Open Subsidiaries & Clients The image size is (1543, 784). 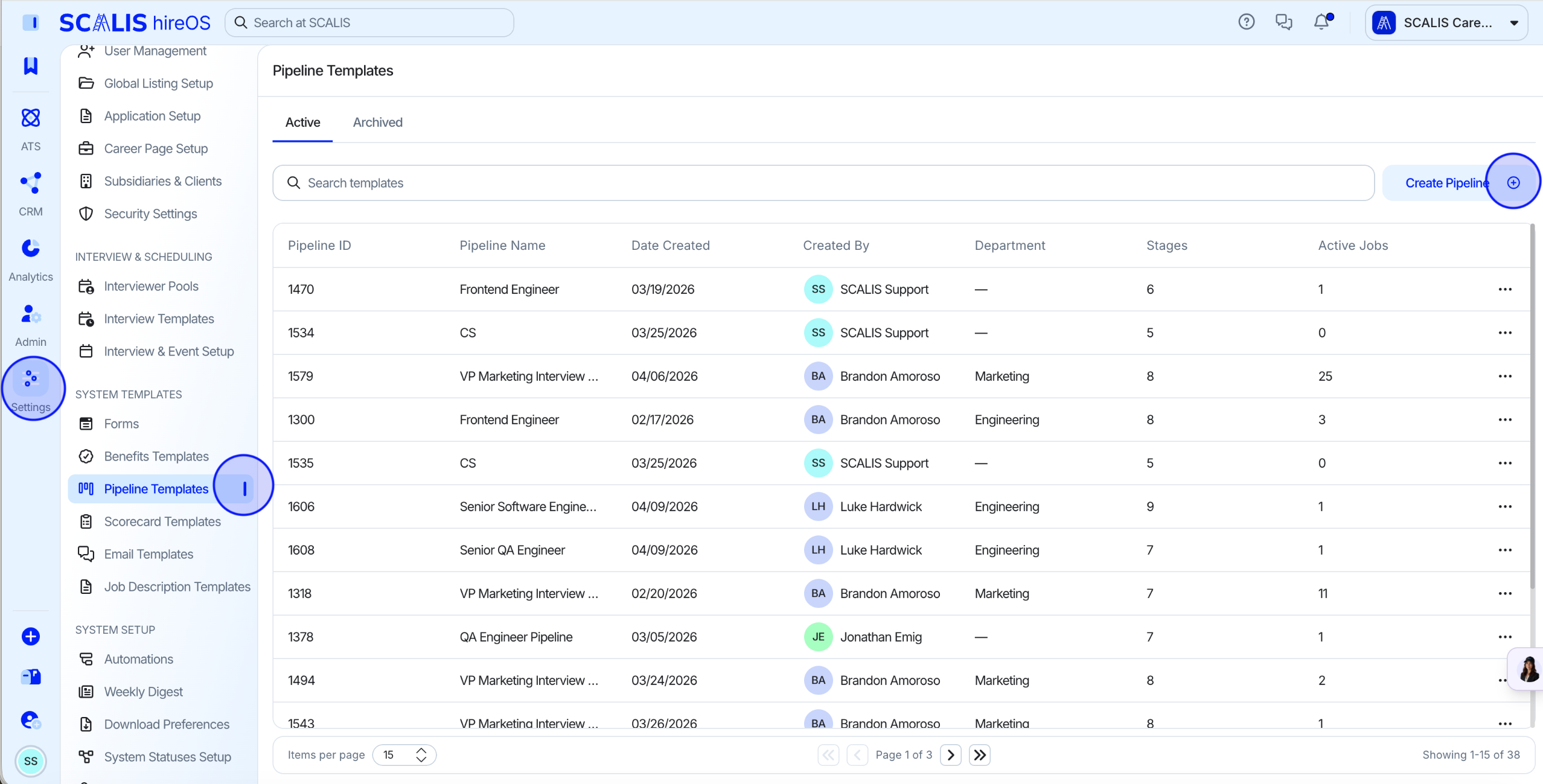point(162,181)
